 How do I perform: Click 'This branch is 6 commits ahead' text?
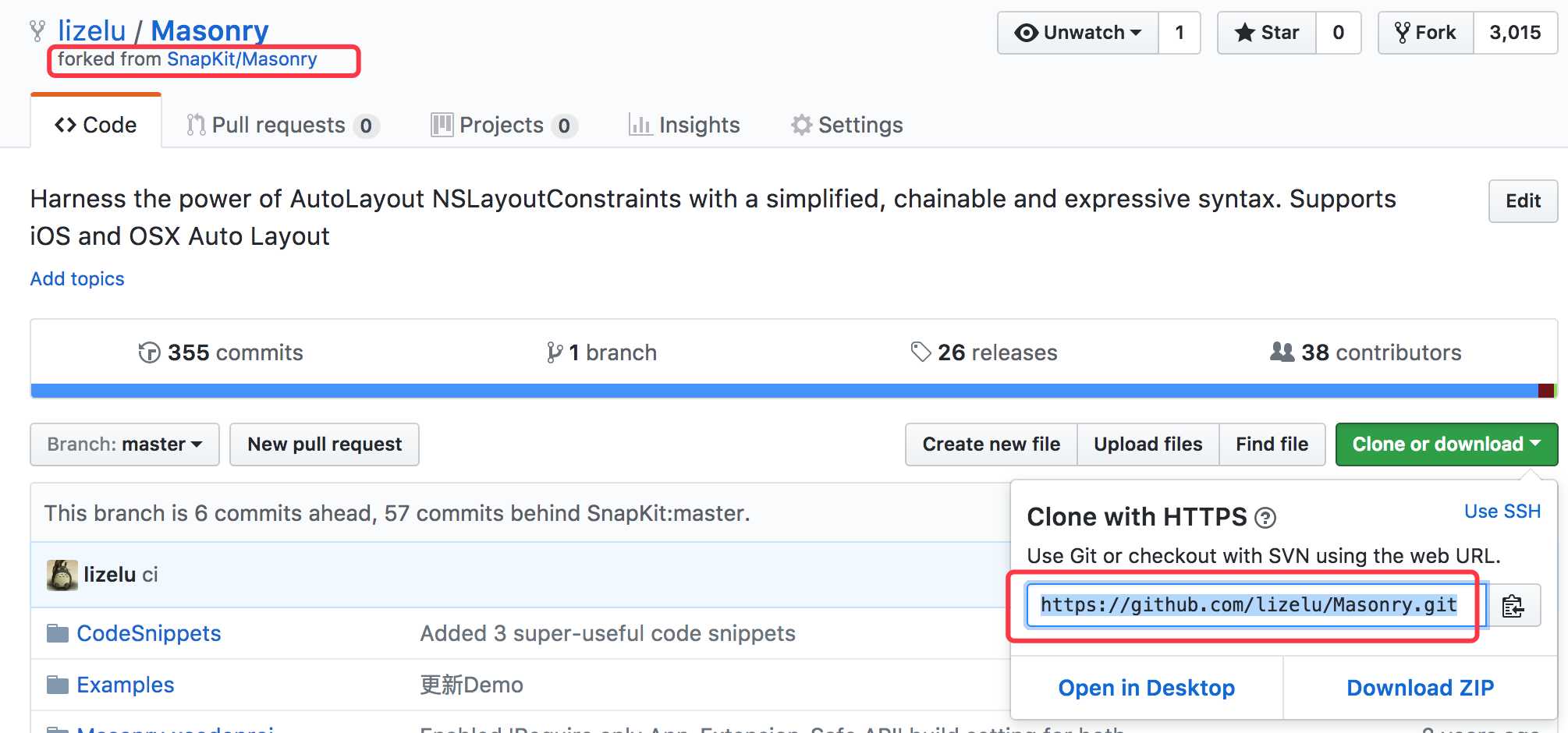pyautogui.click(x=397, y=513)
